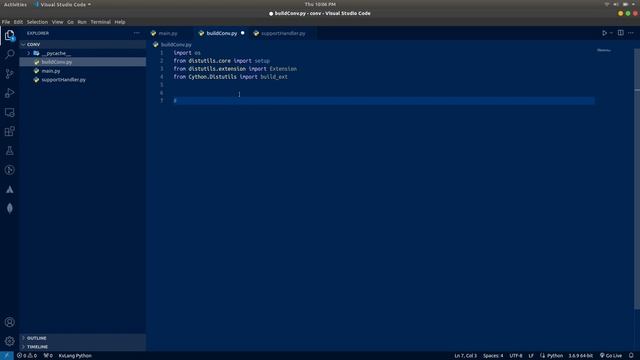Select interpreter 3.6.9 64-bit
The width and height of the screenshot is (640, 360).
pos(580,356)
